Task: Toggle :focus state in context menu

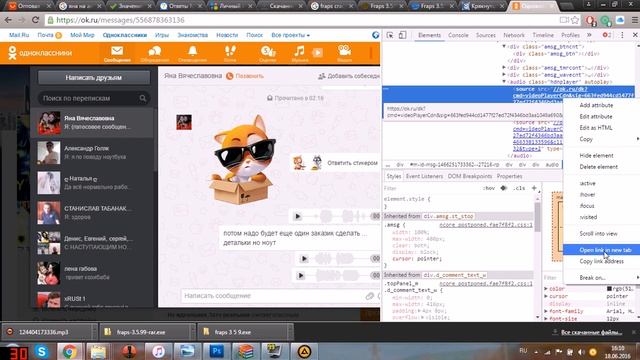Action: click(x=587, y=206)
